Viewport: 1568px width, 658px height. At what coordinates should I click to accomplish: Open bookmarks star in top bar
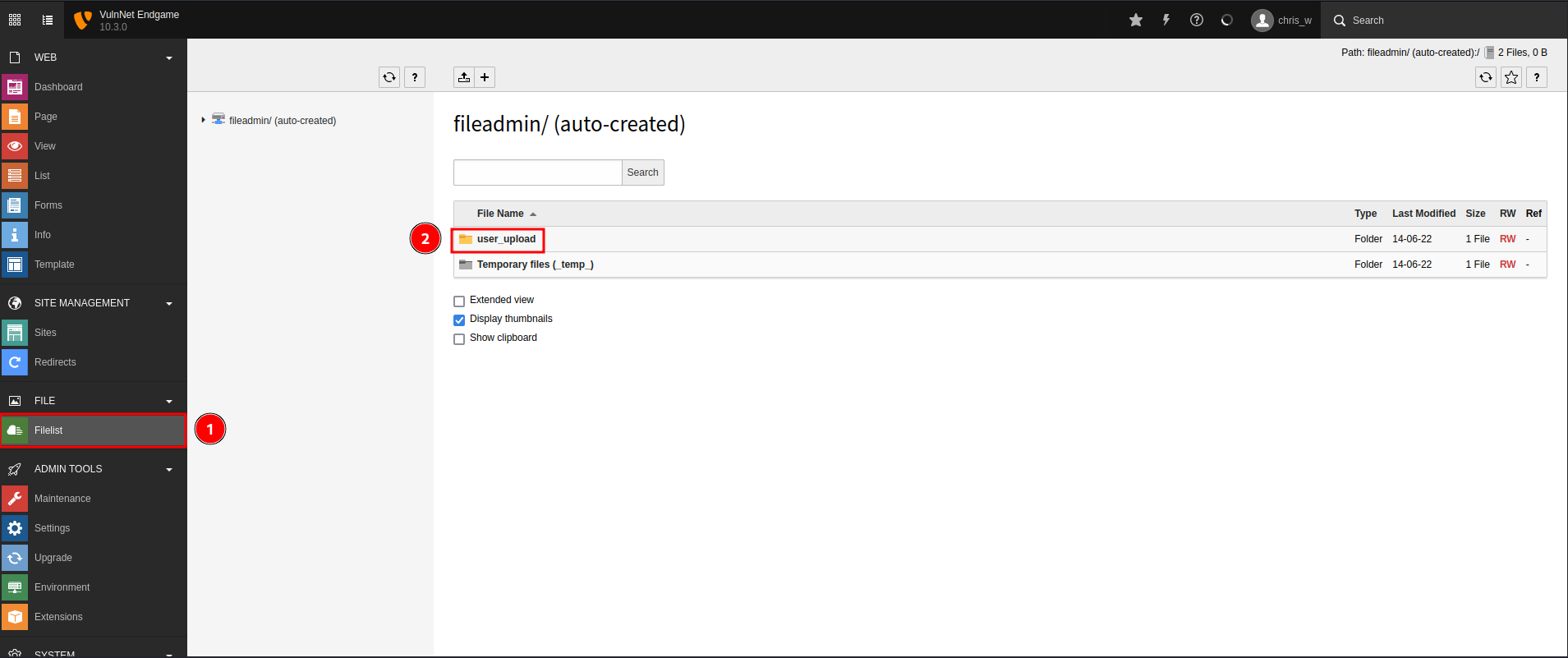pyautogui.click(x=1136, y=20)
